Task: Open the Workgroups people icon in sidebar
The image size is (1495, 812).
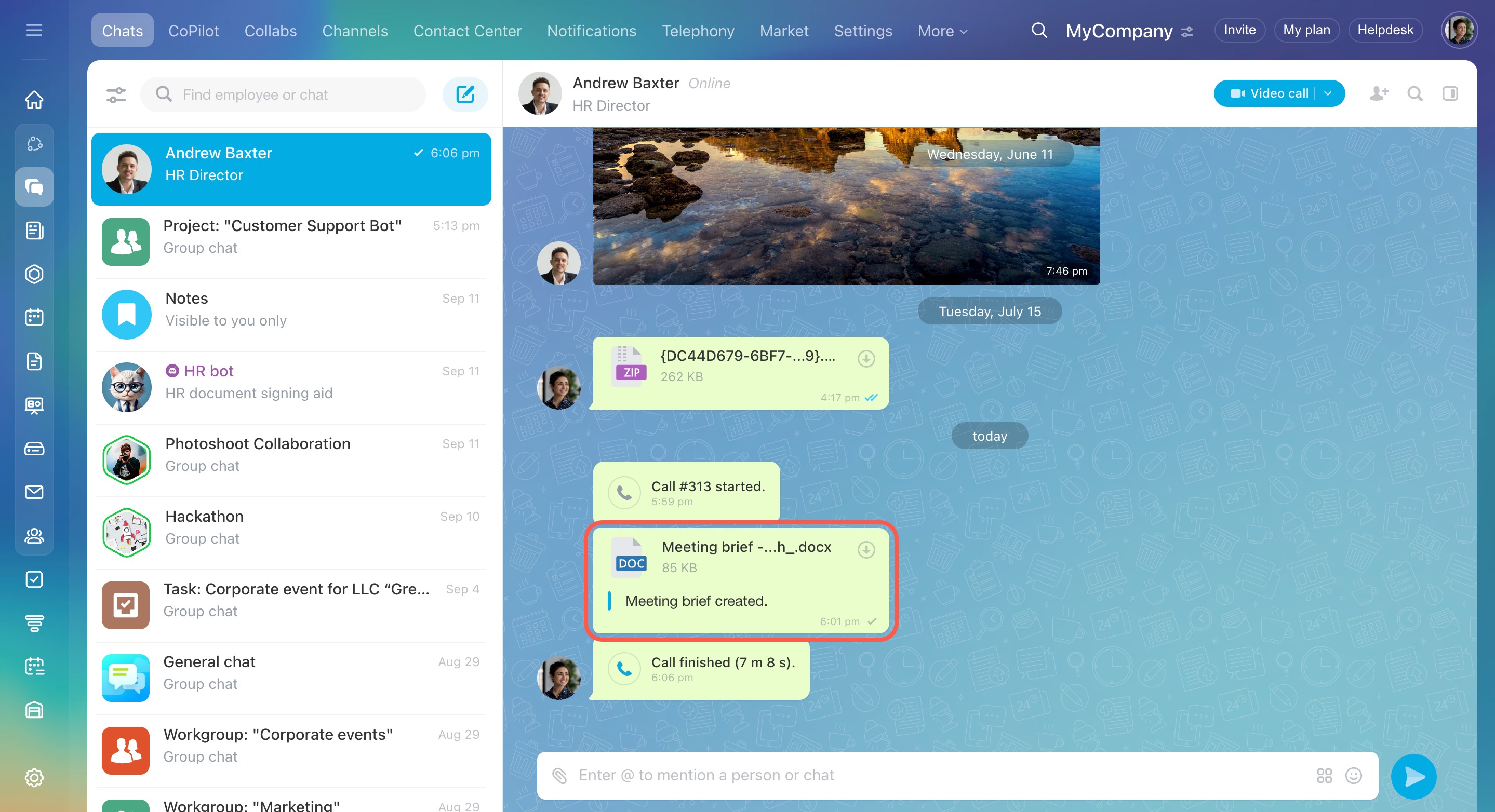Action: point(34,535)
